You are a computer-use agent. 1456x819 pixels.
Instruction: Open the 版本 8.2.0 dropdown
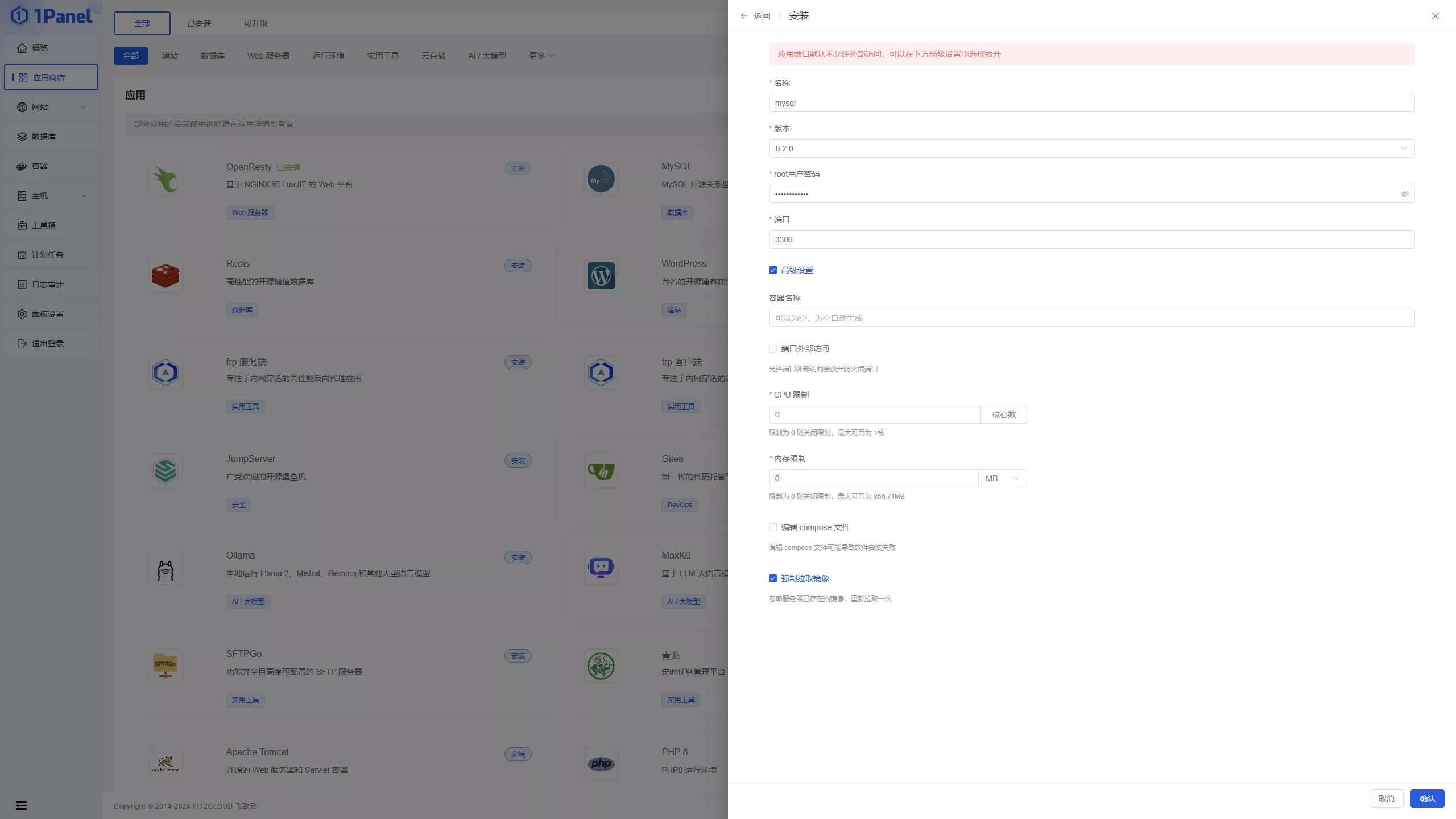click(x=1091, y=148)
